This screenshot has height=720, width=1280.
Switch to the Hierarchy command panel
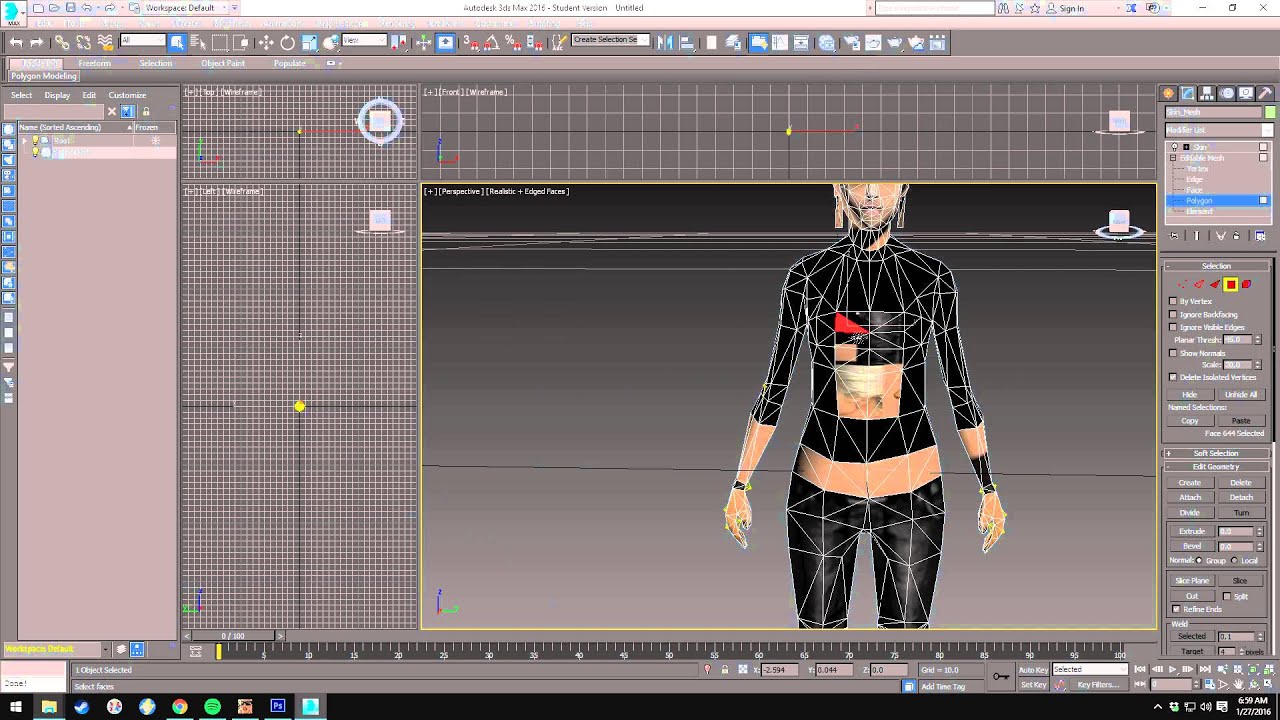[x=1207, y=93]
